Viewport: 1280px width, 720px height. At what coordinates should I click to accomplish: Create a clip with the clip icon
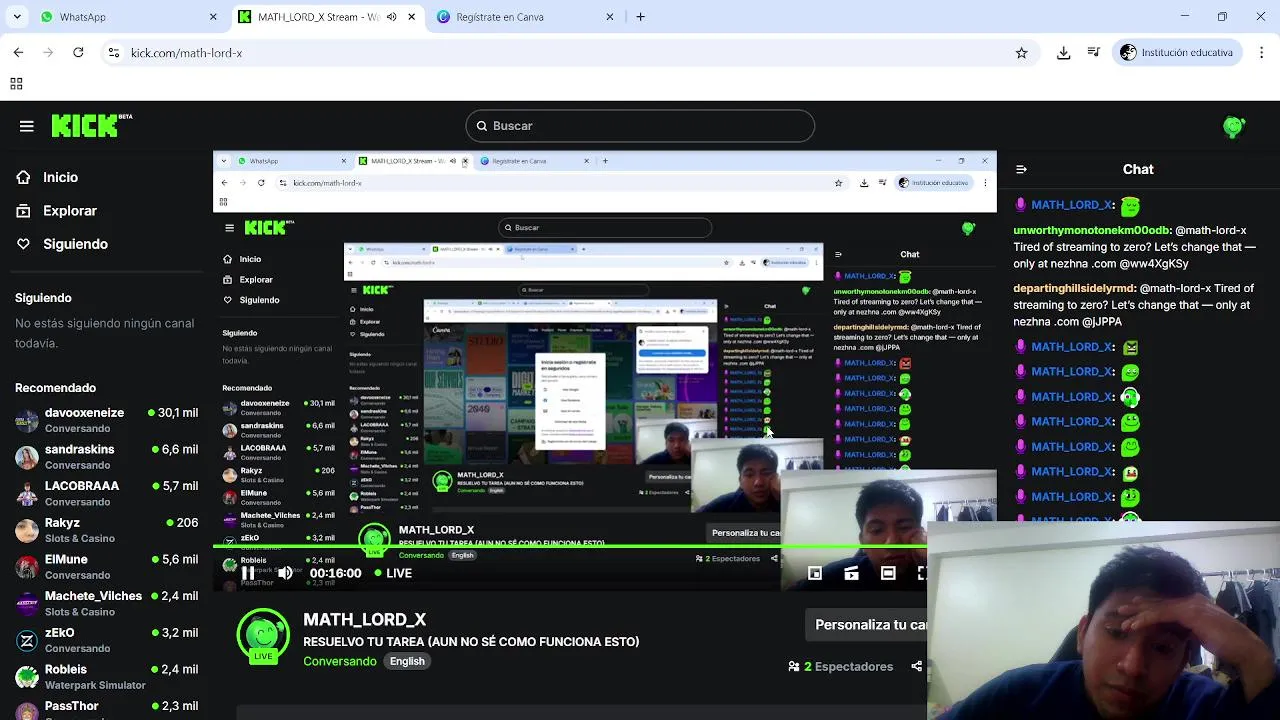click(x=851, y=573)
